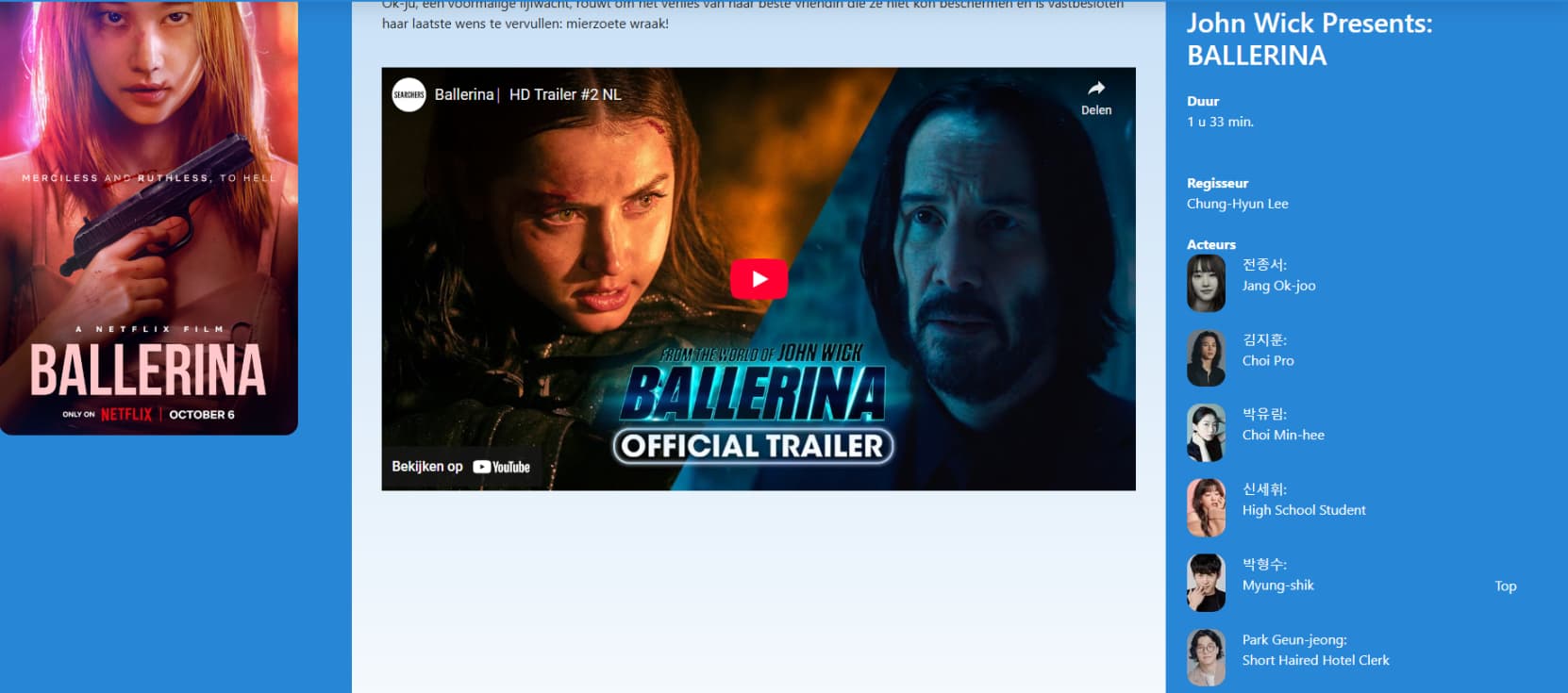The image size is (1568, 693).
Task: Open actor photo for Short Haired Hotel Clerk
Action: (1206, 657)
